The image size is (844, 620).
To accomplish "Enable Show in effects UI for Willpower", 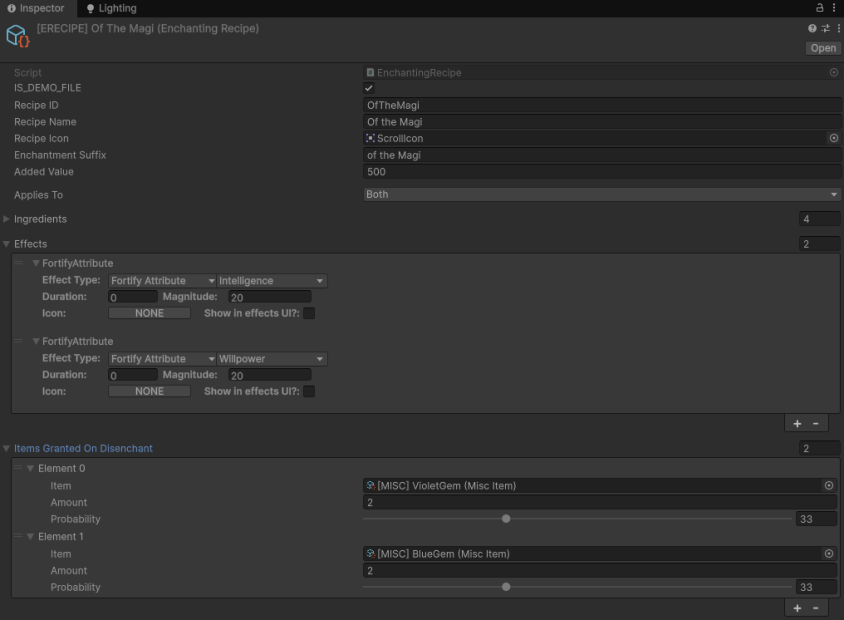I will [x=309, y=391].
